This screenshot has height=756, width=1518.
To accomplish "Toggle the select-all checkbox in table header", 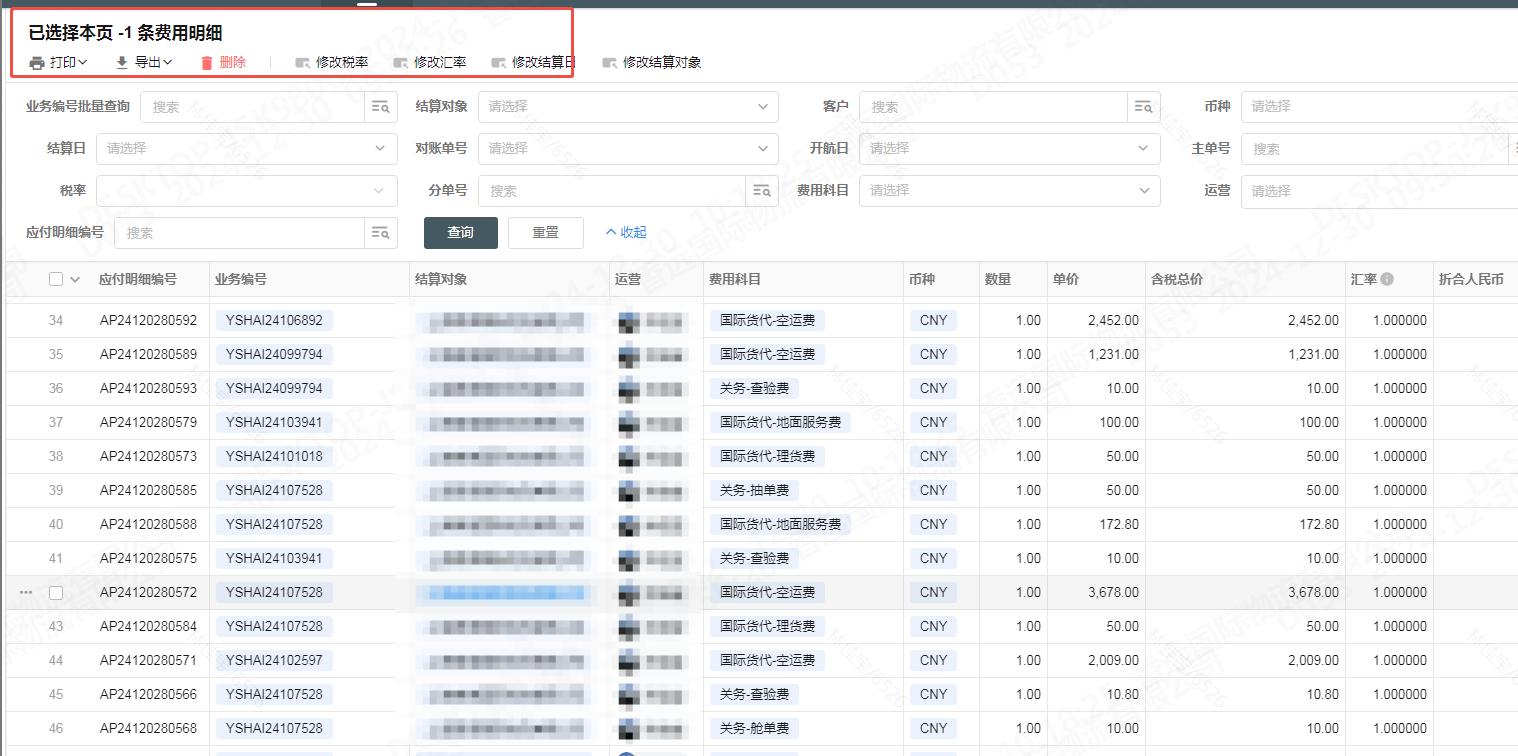I will tap(56, 280).
